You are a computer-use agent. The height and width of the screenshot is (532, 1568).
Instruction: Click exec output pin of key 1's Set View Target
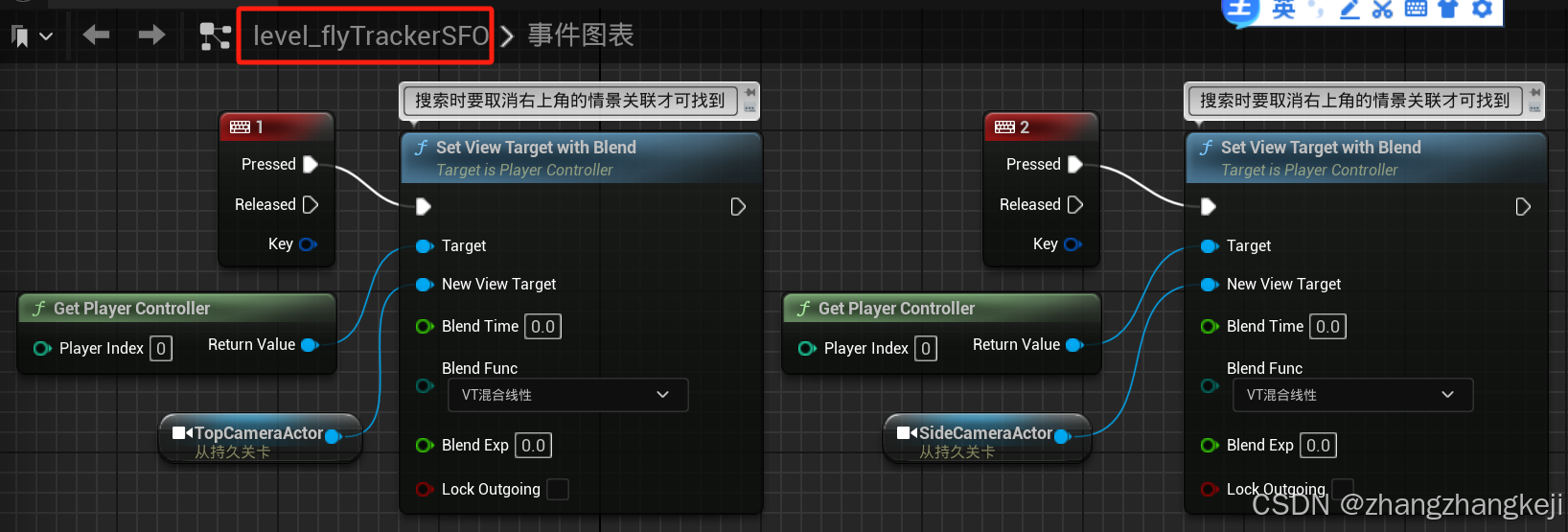click(738, 206)
